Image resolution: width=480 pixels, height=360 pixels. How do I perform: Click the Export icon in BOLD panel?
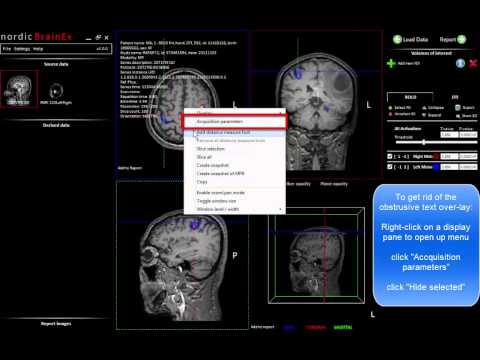(x=458, y=107)
